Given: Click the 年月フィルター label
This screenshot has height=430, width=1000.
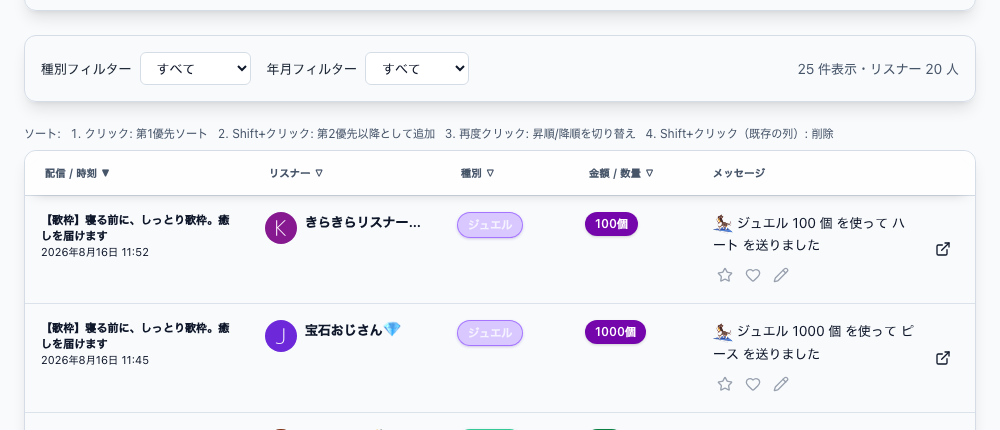Looking at the screenshot, I should [312, 69].
